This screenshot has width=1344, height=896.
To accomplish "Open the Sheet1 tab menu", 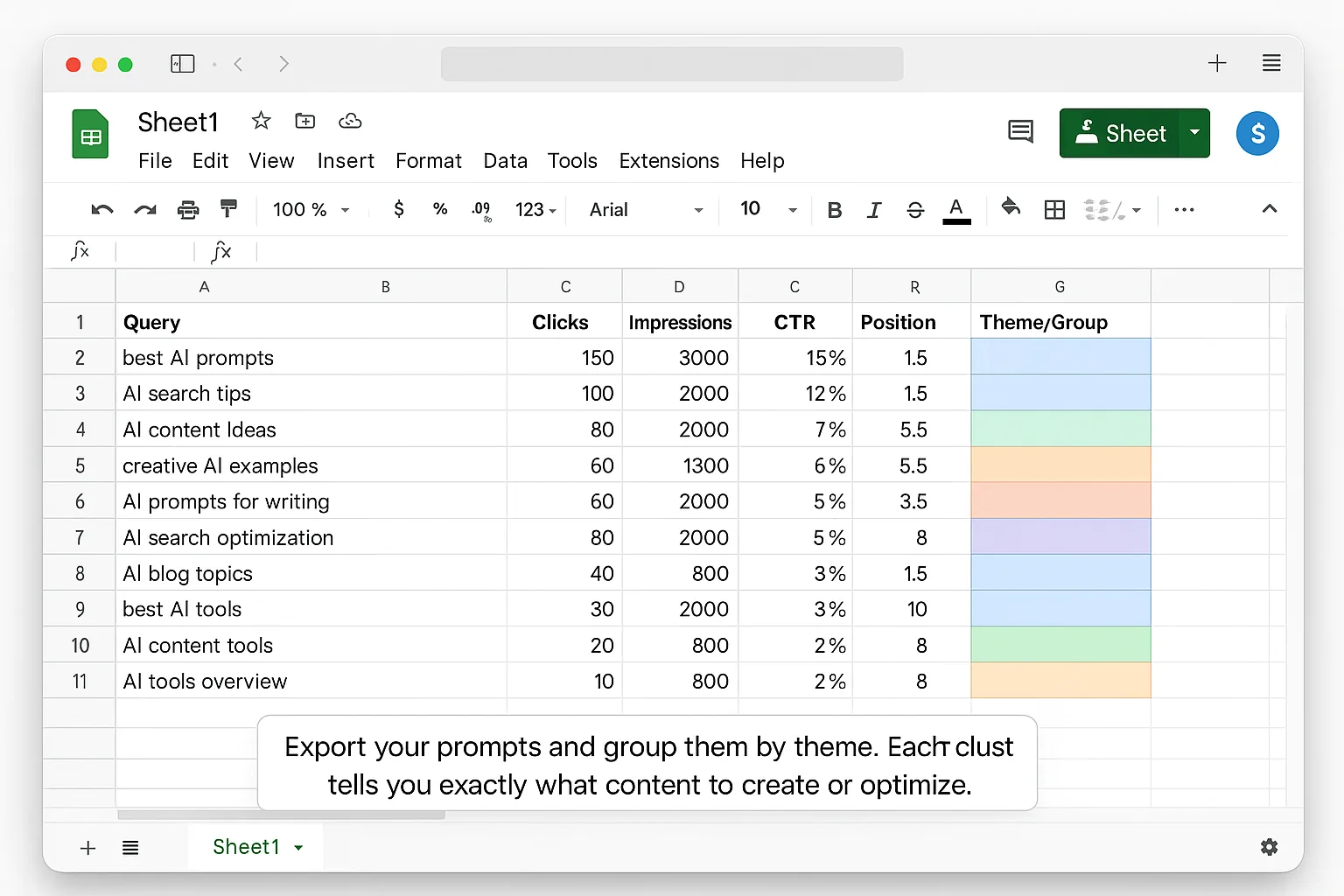I will [297, 847].
